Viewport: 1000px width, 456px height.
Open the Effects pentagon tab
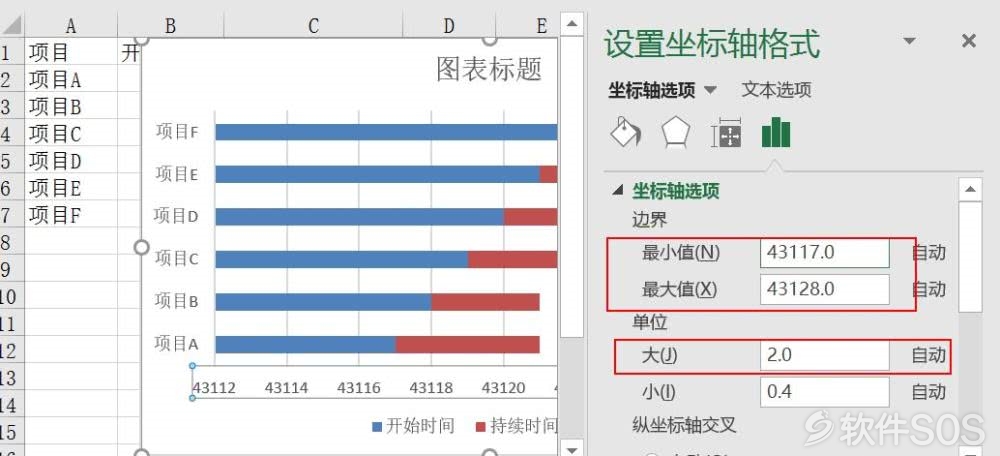(x=675, y=133)
